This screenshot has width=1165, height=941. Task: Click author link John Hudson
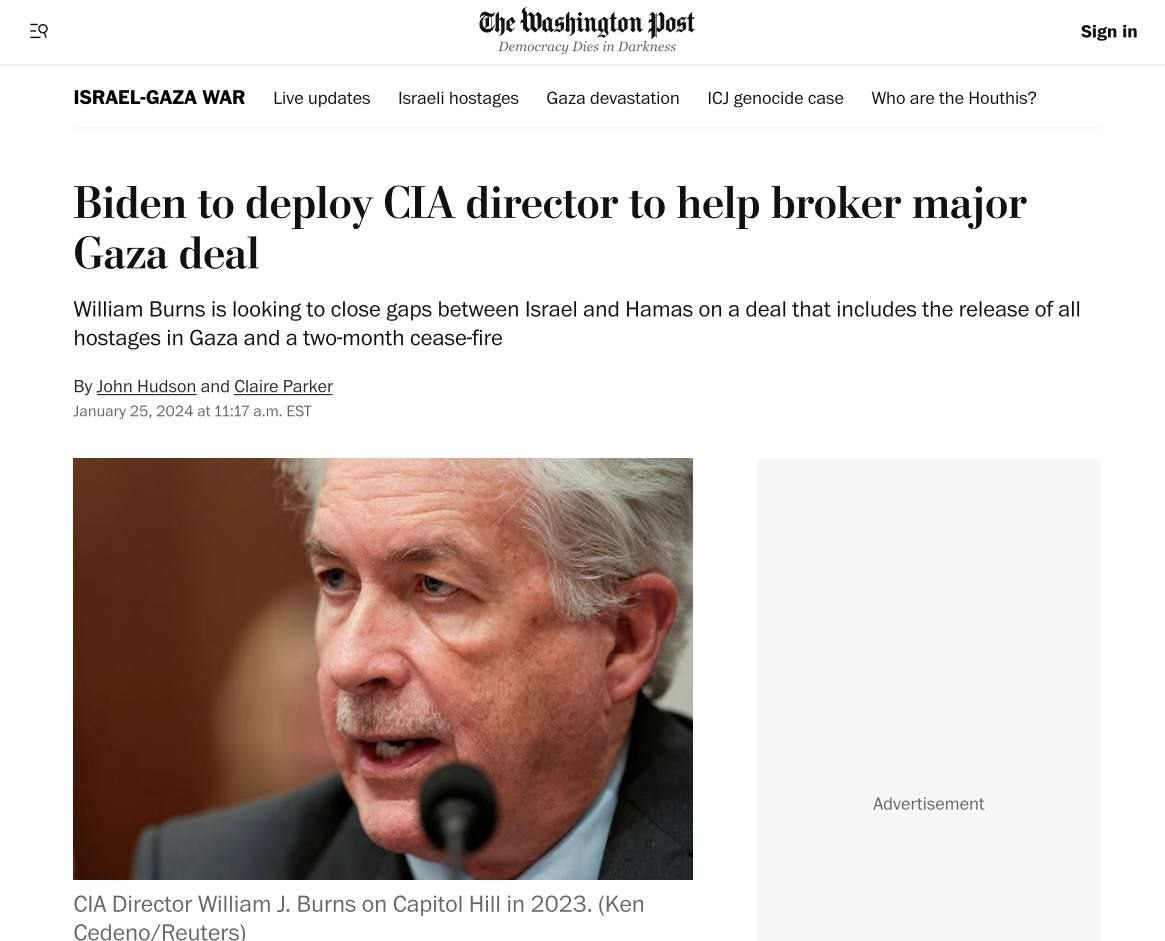click(146, 386)
